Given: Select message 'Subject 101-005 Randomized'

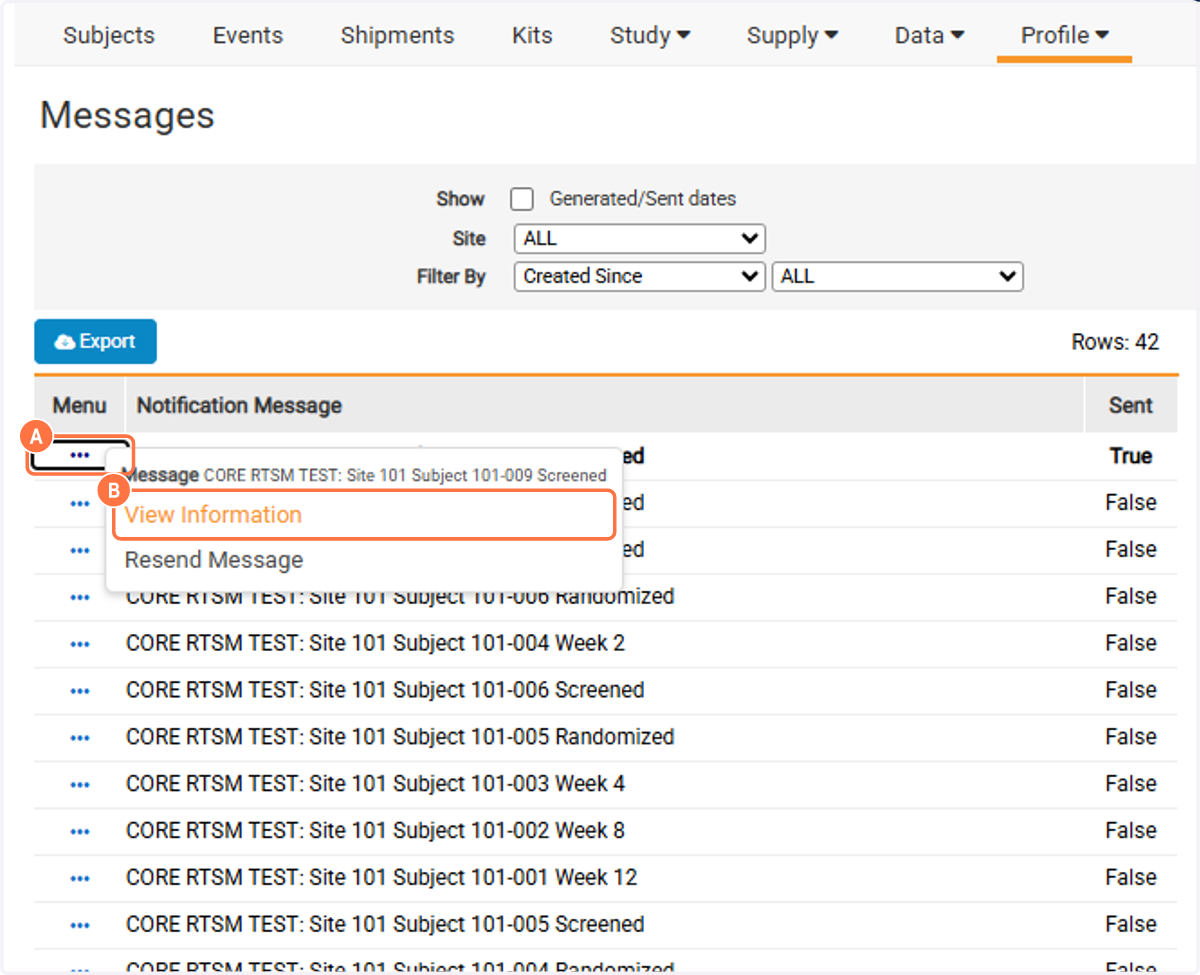Looking at the screenshot, I should pos(400,737).
